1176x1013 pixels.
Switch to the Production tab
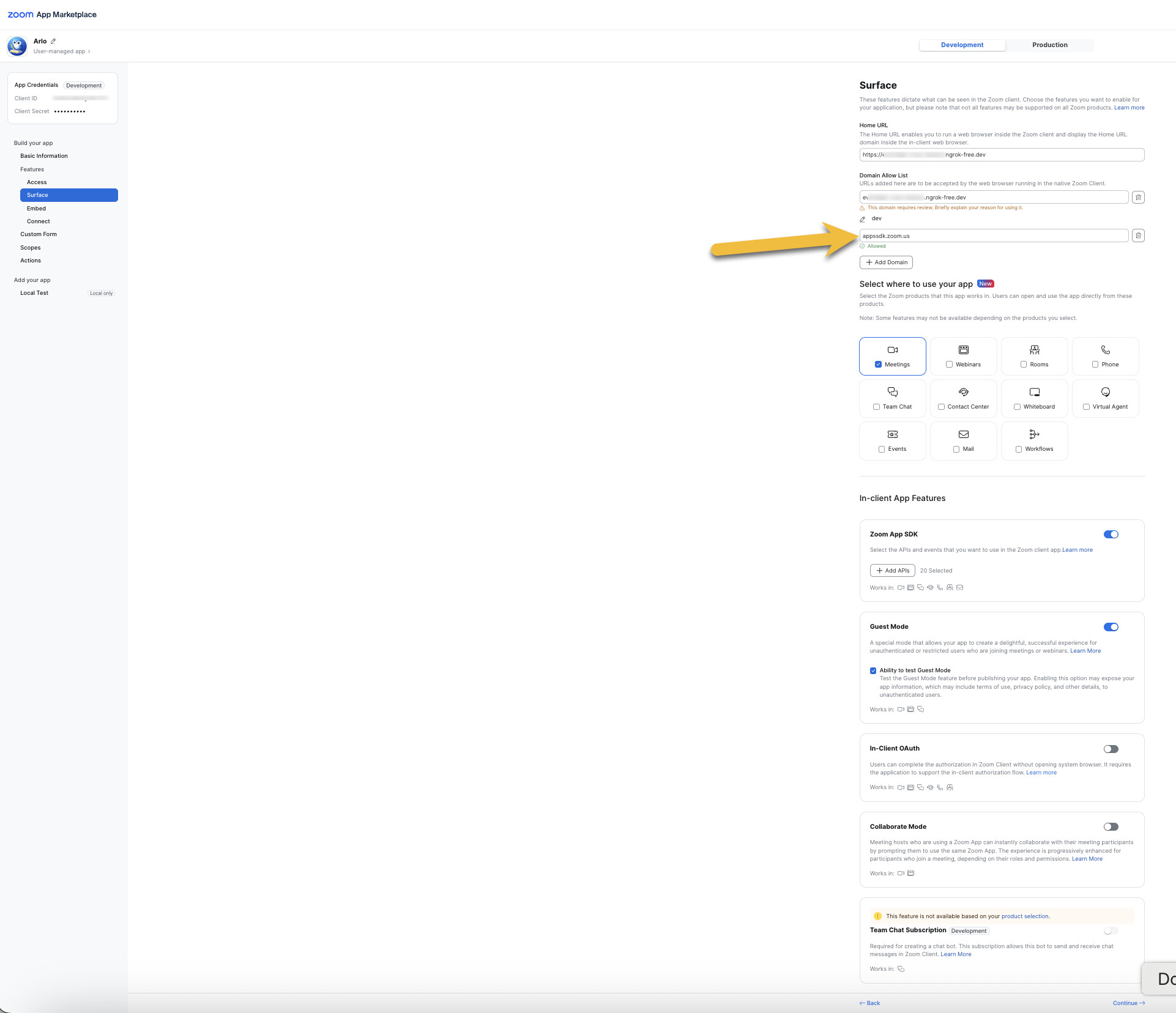1049,45
